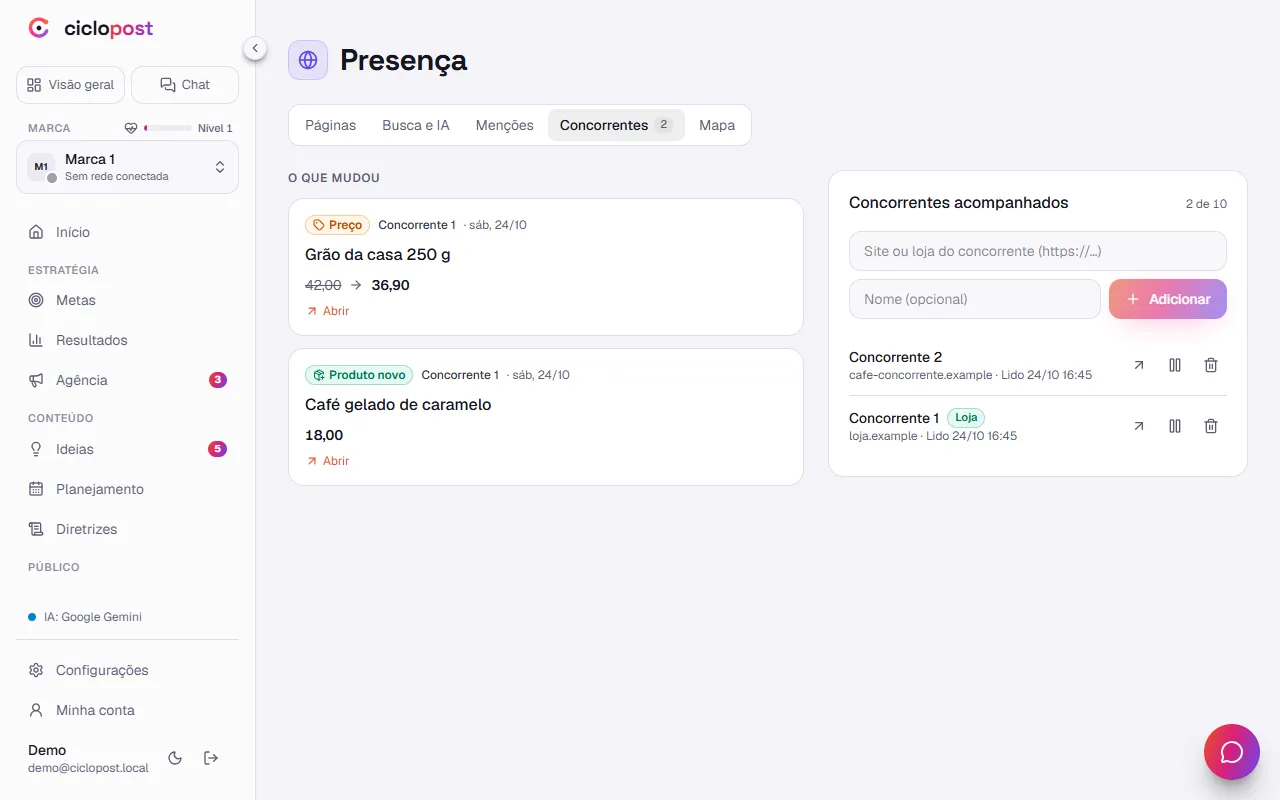1280x800 pixels.
Task: Click demo@ciclopost.local user text
Action: point(88,768)
